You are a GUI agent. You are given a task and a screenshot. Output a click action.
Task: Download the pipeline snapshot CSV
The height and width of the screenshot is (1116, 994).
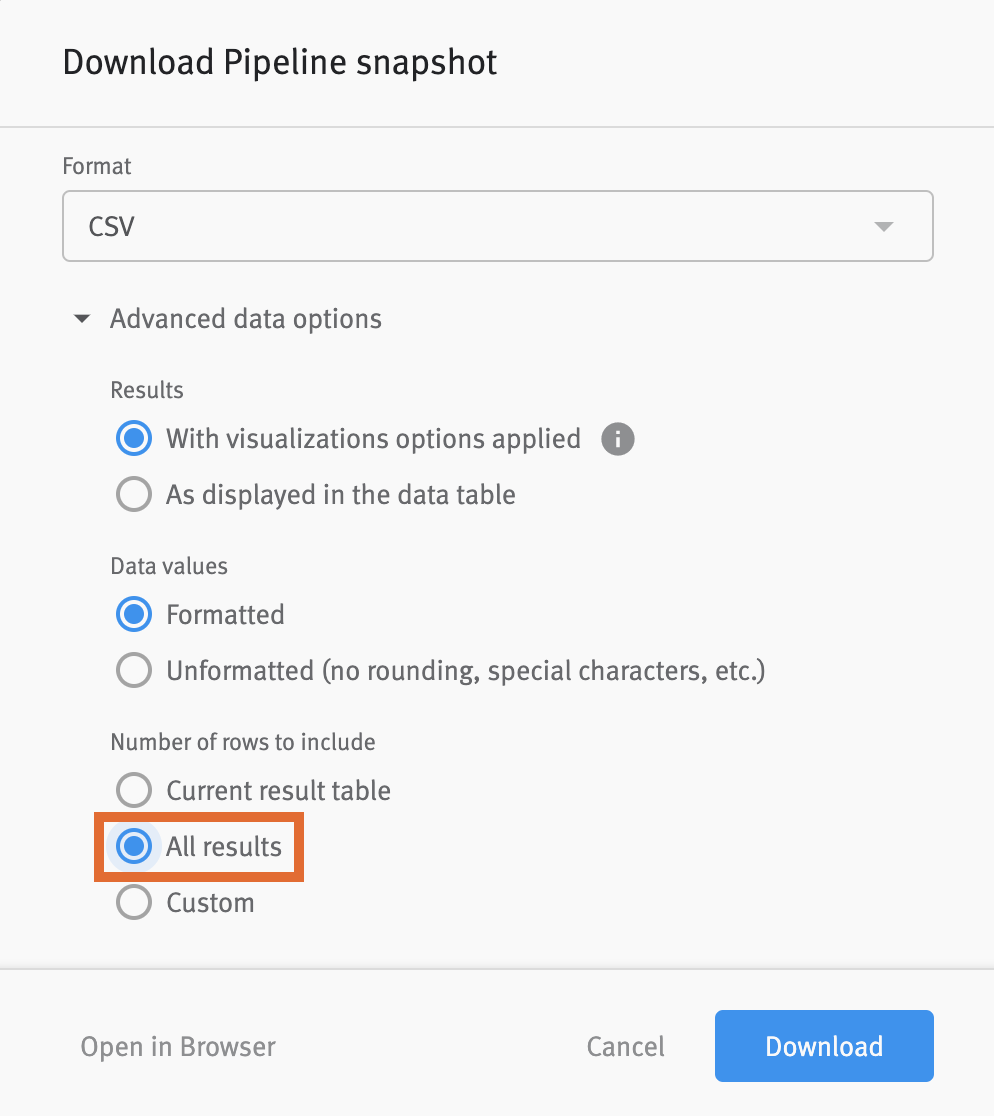[x=823, y=1045]
